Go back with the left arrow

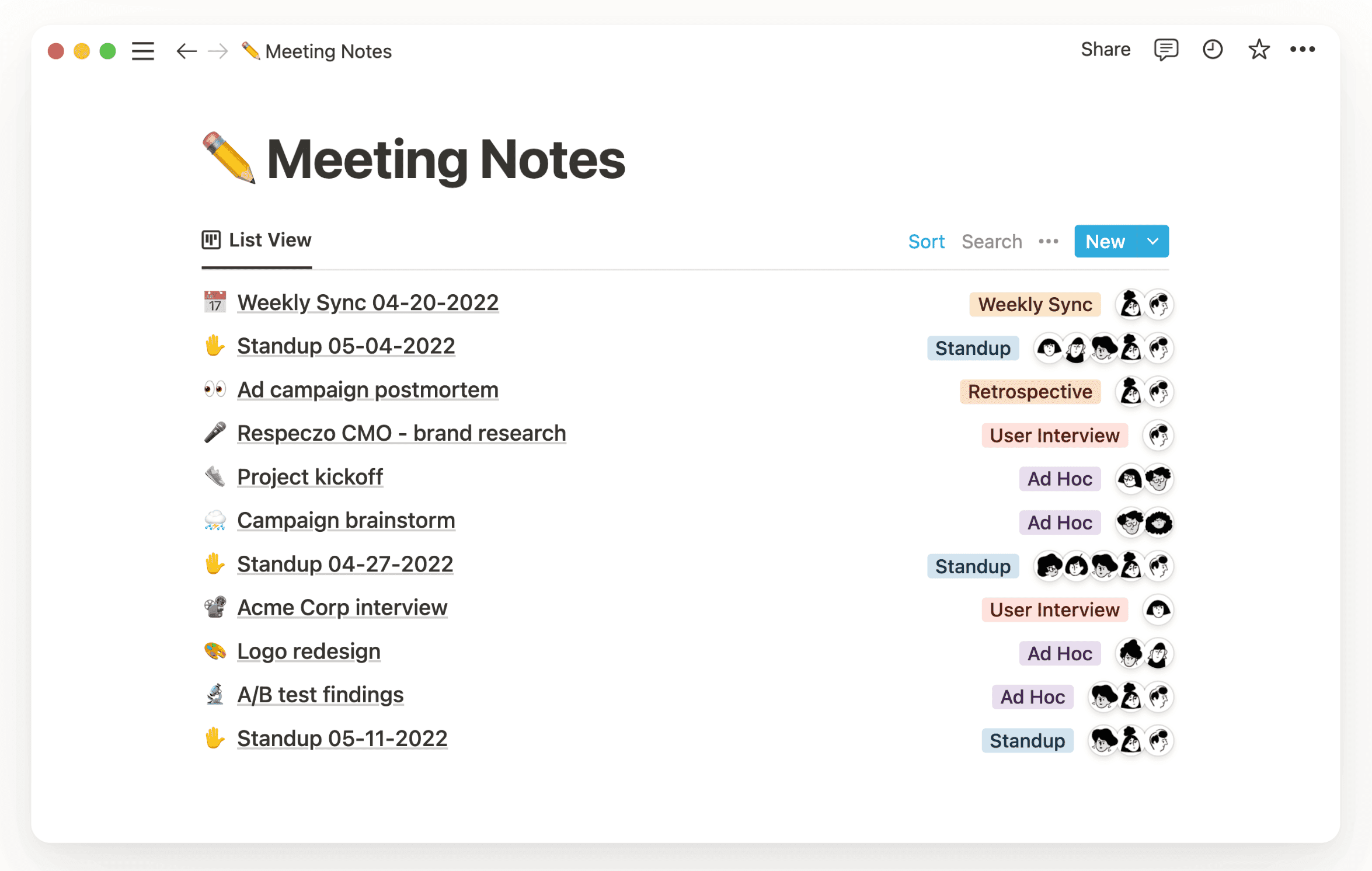[x=186, y=51]
